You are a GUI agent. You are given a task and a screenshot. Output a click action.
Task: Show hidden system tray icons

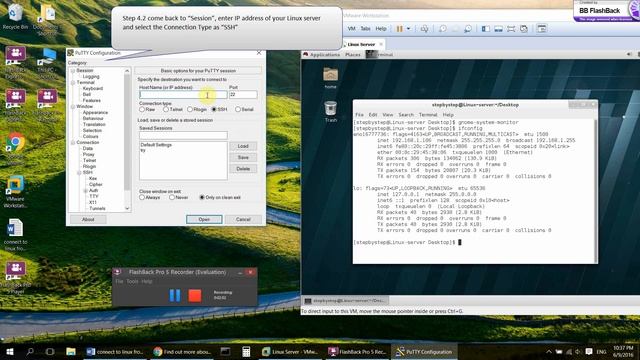tap(549, 351)
